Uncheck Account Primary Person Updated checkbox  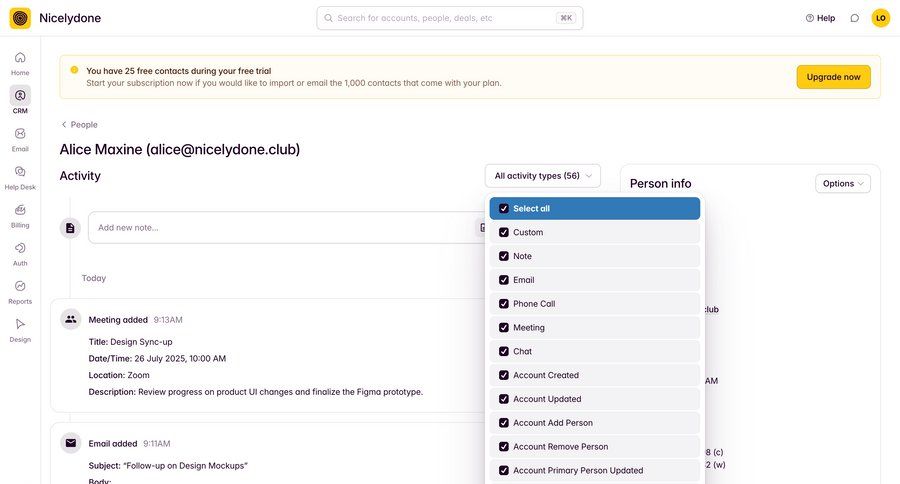tap(503, 471)
